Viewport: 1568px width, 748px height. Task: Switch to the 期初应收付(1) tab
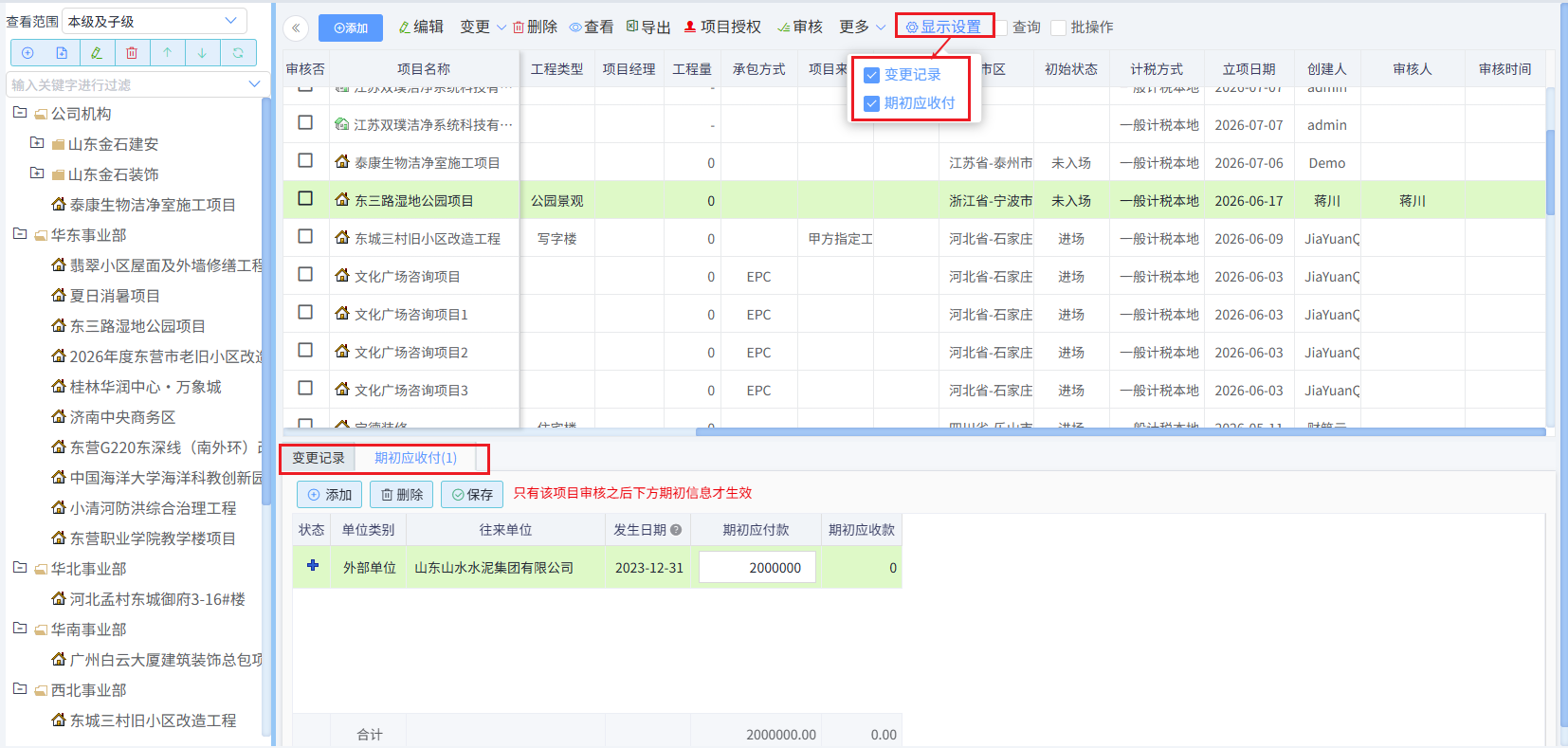pos(415,458)
